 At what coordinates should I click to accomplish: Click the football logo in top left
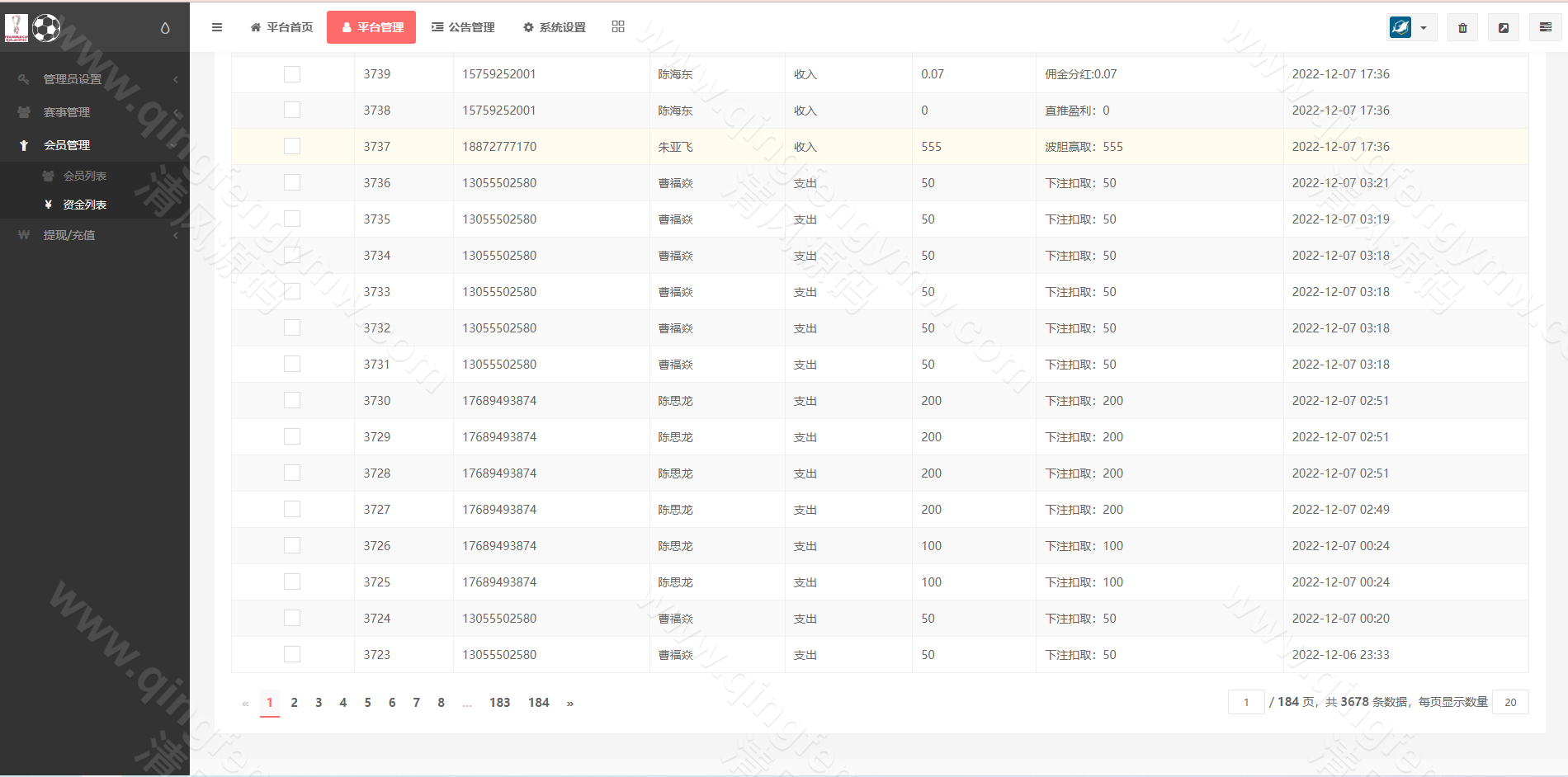pos(47,27)
